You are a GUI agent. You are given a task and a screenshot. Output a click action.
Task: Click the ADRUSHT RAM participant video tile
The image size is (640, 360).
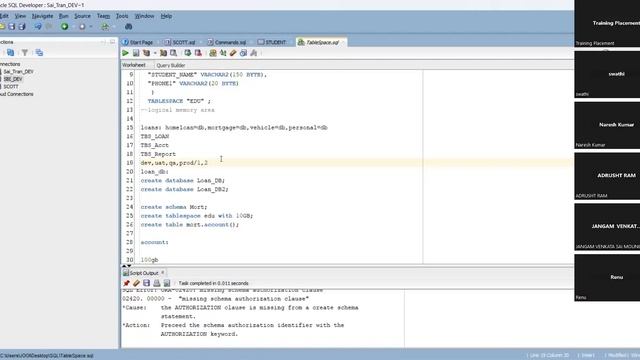[607, 176]
